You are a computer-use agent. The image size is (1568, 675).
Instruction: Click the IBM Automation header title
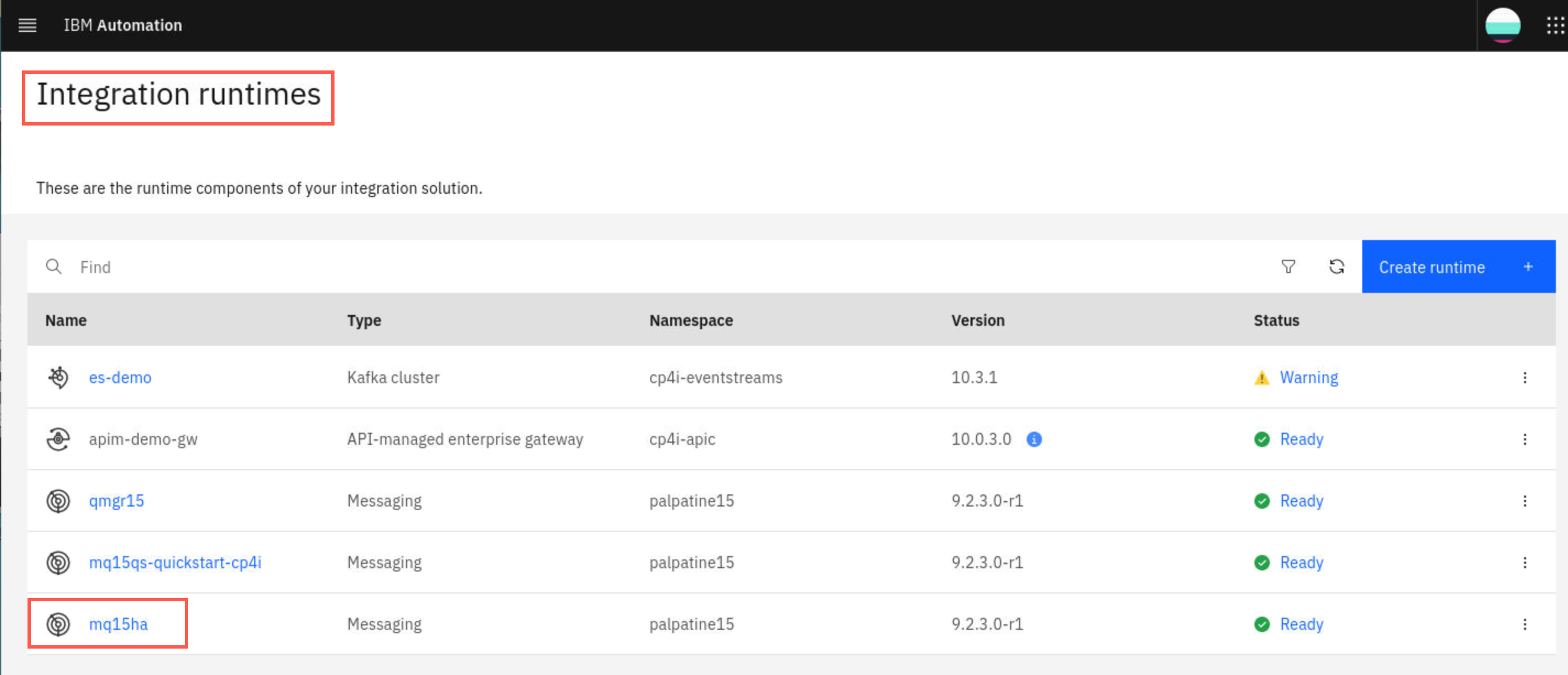click(123, 25)
